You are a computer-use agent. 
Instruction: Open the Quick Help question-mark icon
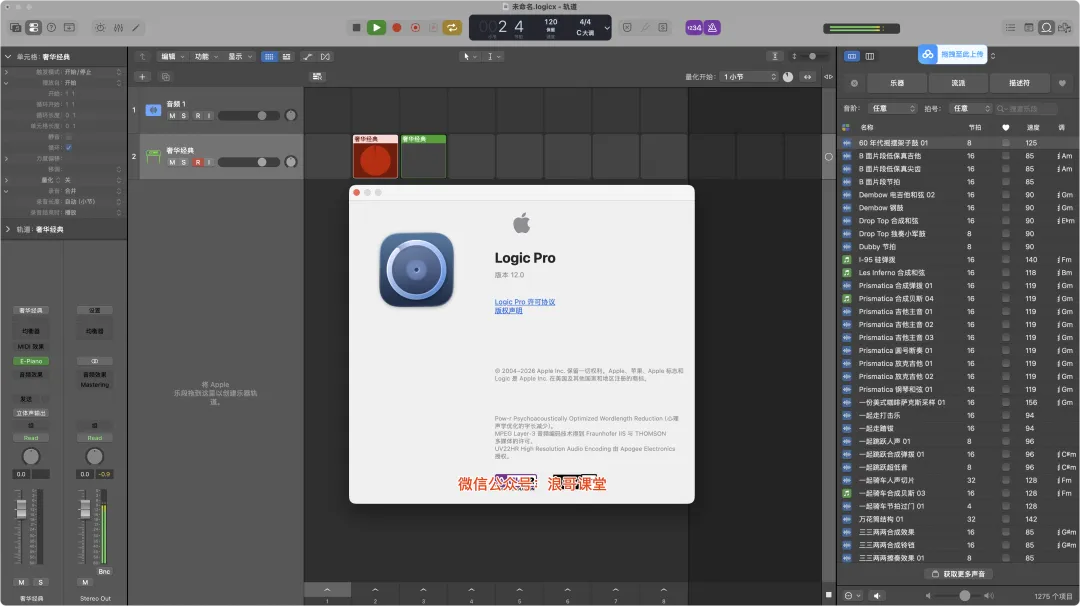coord(51,28)
